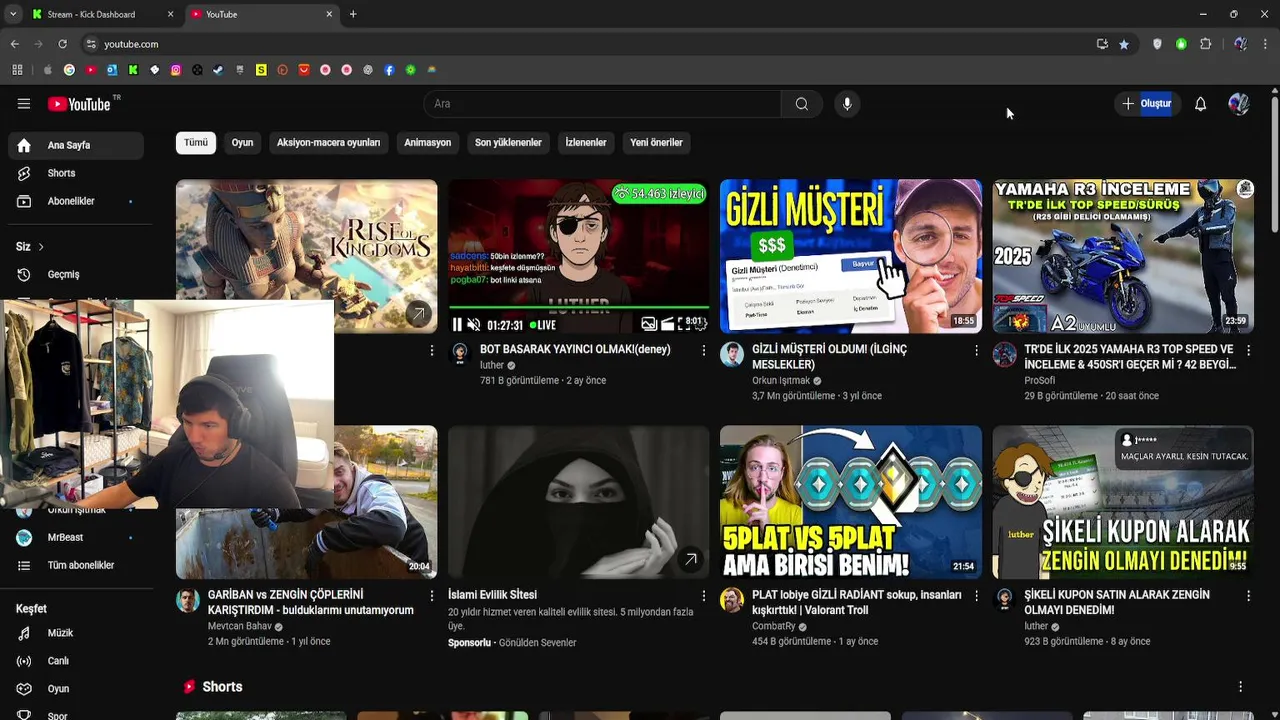Start voice search with microphone icon
The height and width of the screenshot is (720, 1280).
(847, 104)
